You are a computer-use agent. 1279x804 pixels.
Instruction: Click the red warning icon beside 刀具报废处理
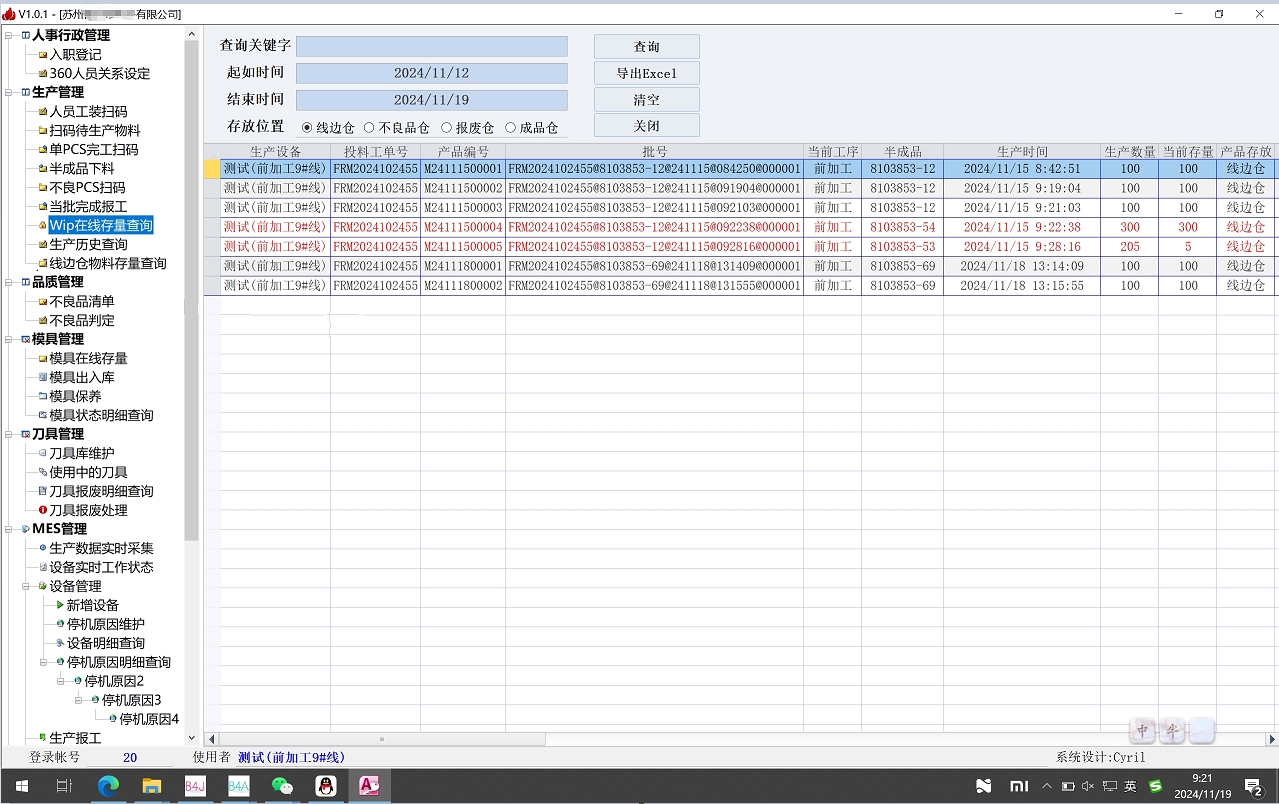pos(43,511)
